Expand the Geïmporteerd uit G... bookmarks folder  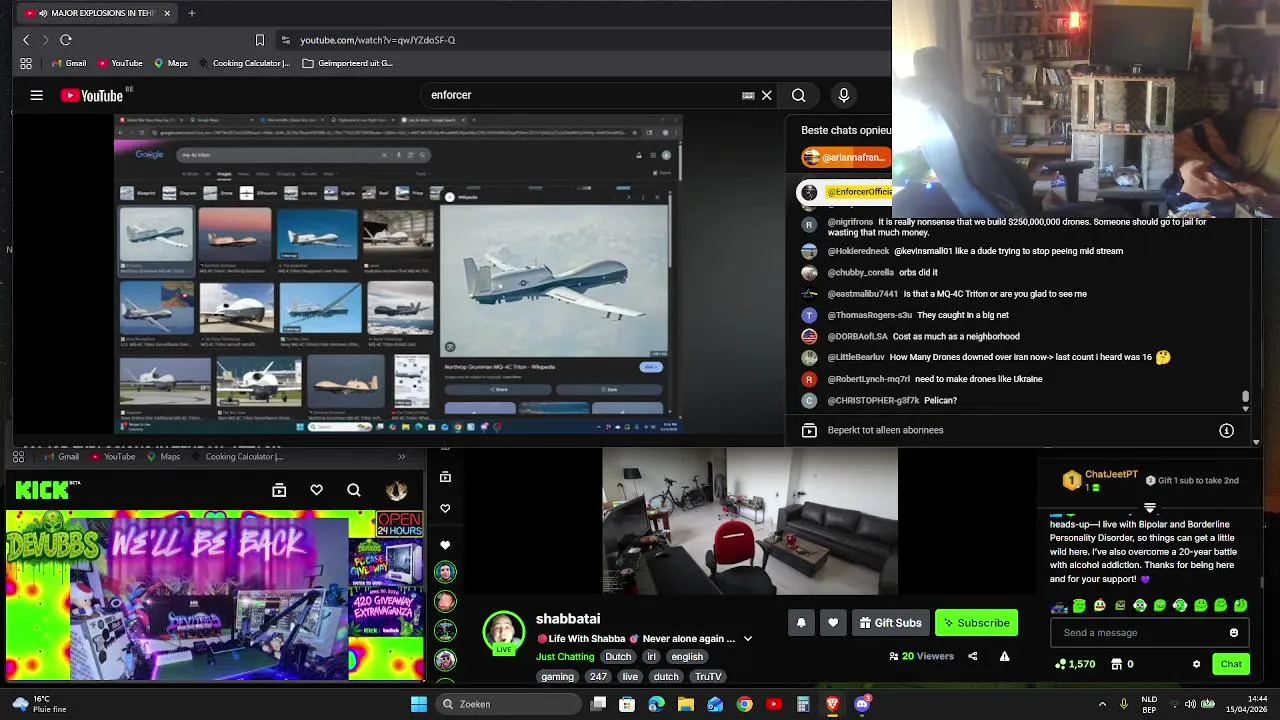(x=348, y=63)
